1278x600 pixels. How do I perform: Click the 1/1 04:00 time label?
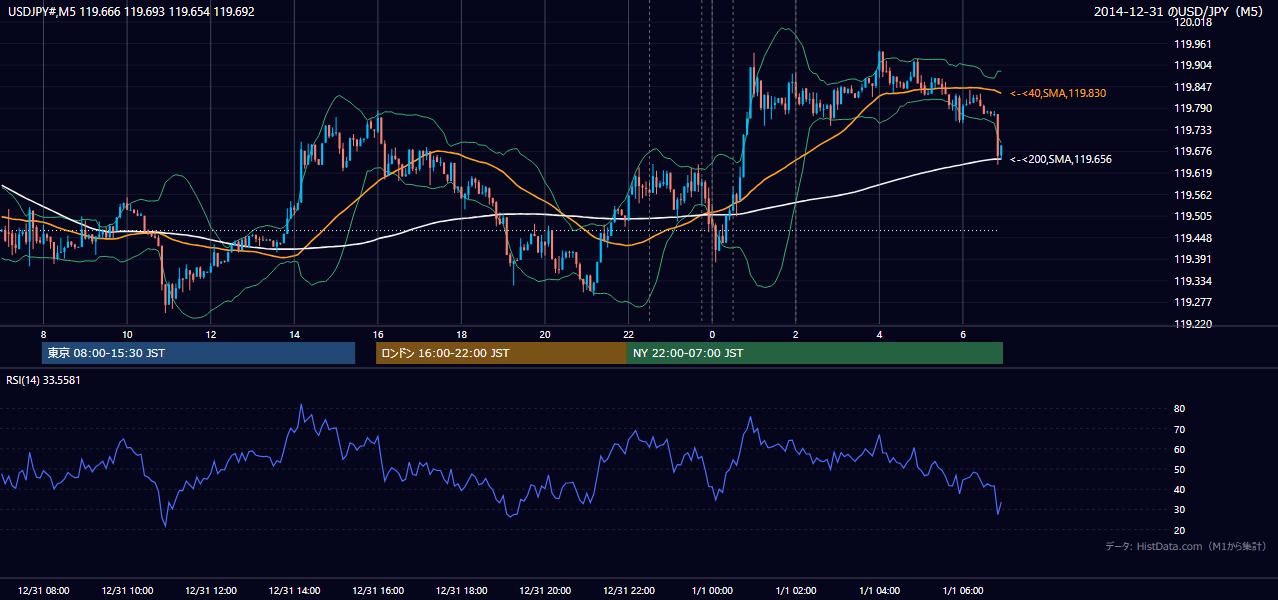pyautogui.click(x=878, y=591)
